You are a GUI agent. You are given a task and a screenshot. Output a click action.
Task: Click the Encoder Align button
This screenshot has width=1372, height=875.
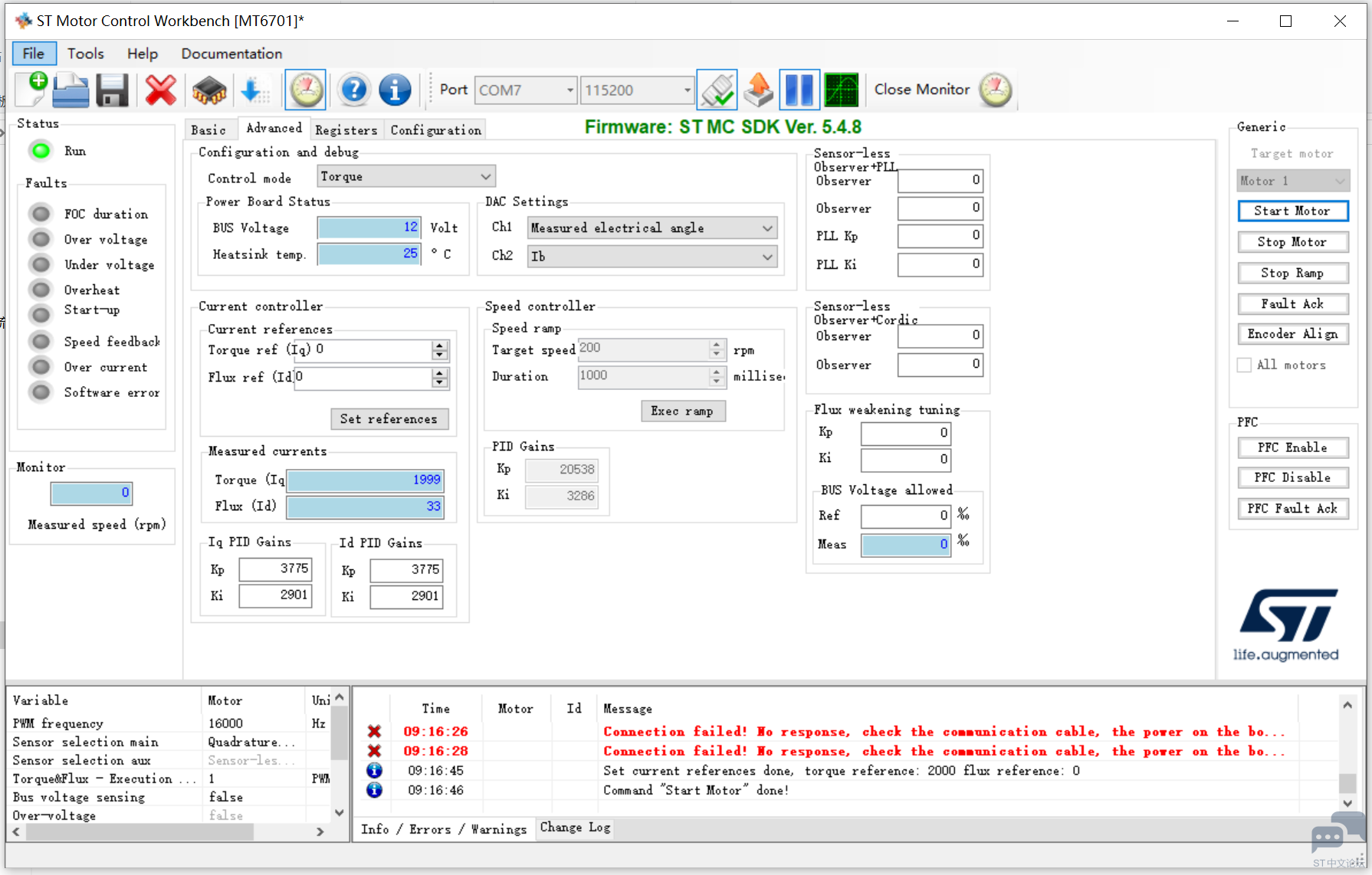(x=1292, y=334)
